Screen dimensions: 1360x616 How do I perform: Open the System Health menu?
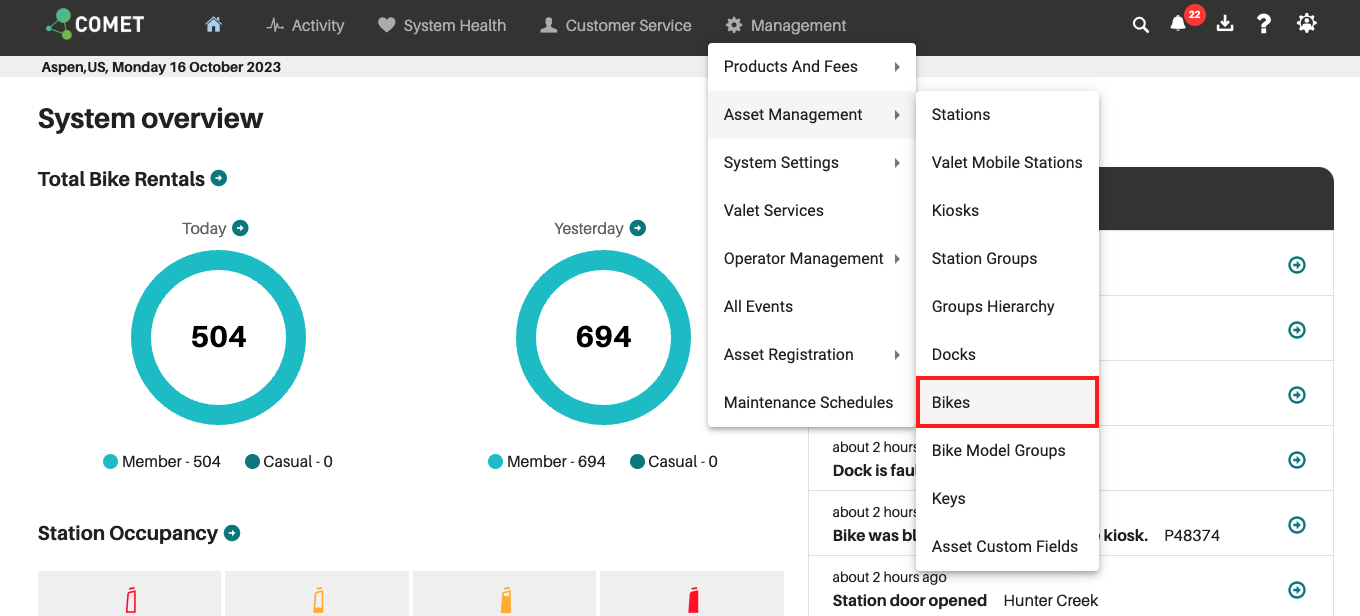(442, 25)
